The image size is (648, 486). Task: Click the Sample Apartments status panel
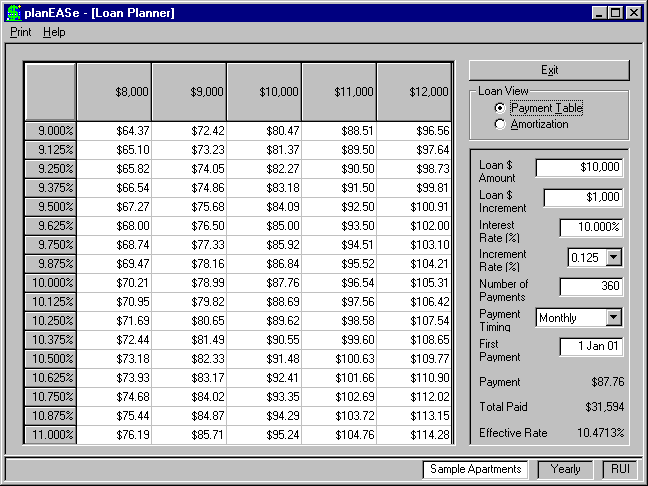[475, 469]
